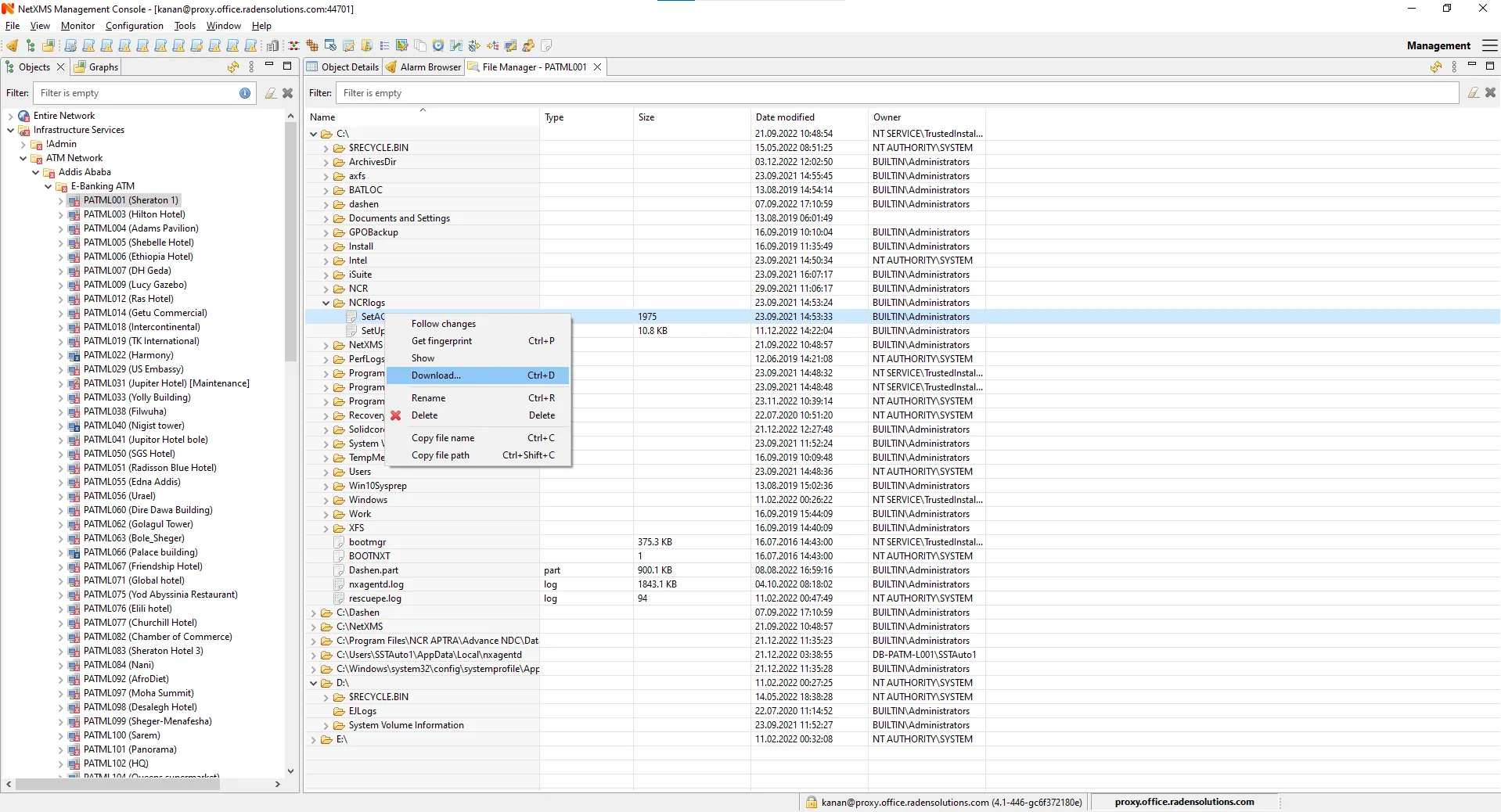1501x812 pixels.
Task: Expand the NCR folder
Action: [x=326, y=289]
